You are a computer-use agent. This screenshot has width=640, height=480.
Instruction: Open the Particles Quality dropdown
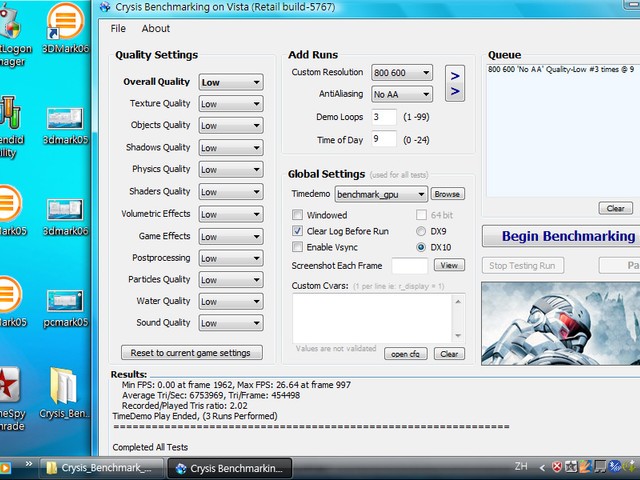(231, 280)
